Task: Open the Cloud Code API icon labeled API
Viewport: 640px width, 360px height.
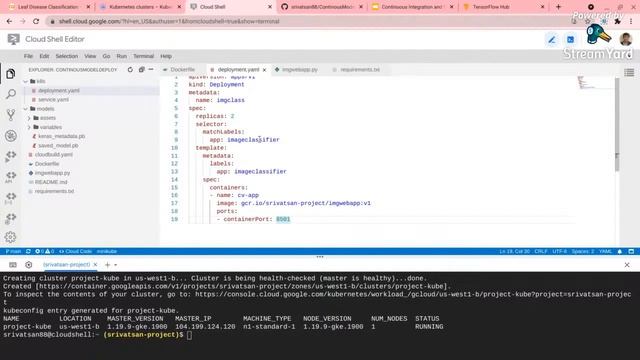Action: [11, 177]
